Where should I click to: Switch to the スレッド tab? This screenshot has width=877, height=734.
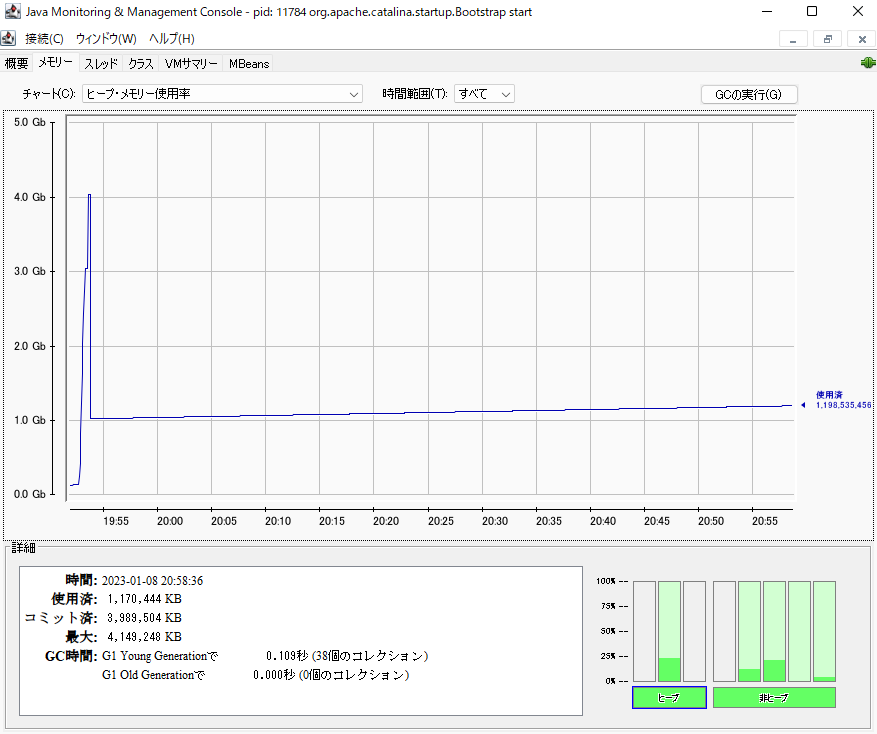[100, 63]
